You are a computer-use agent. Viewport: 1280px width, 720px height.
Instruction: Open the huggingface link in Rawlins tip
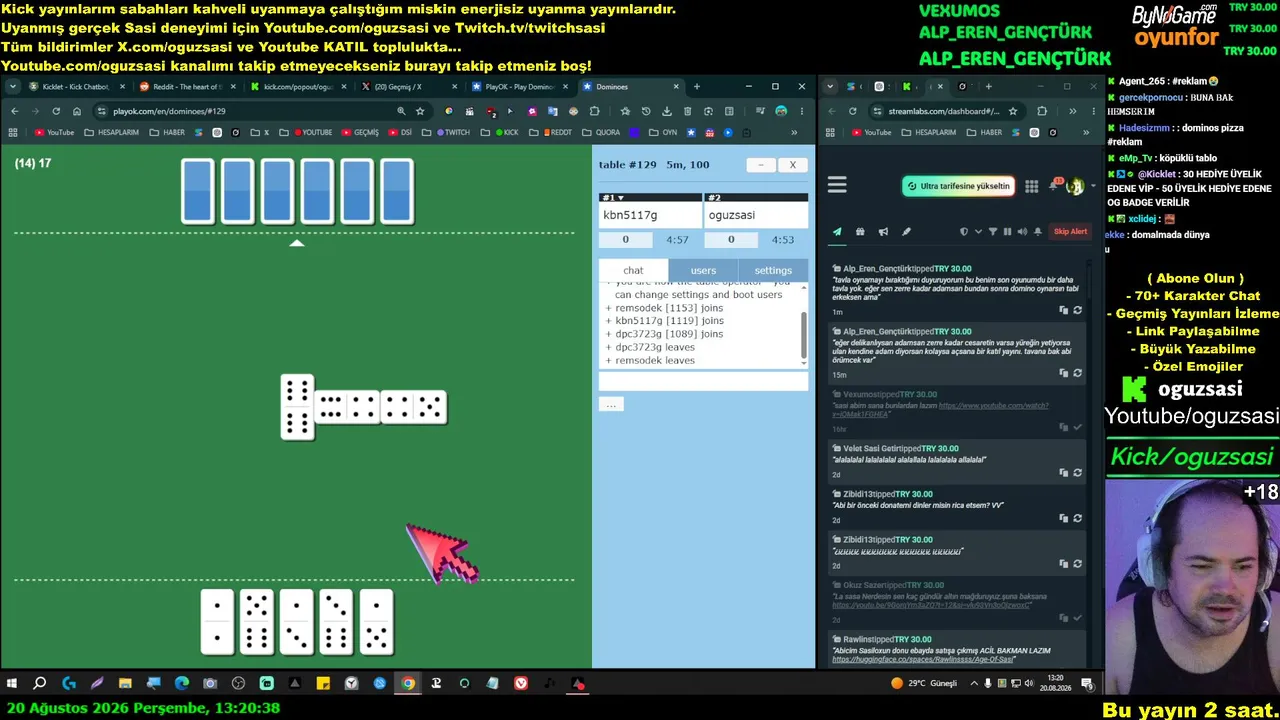tap(923, 660)
